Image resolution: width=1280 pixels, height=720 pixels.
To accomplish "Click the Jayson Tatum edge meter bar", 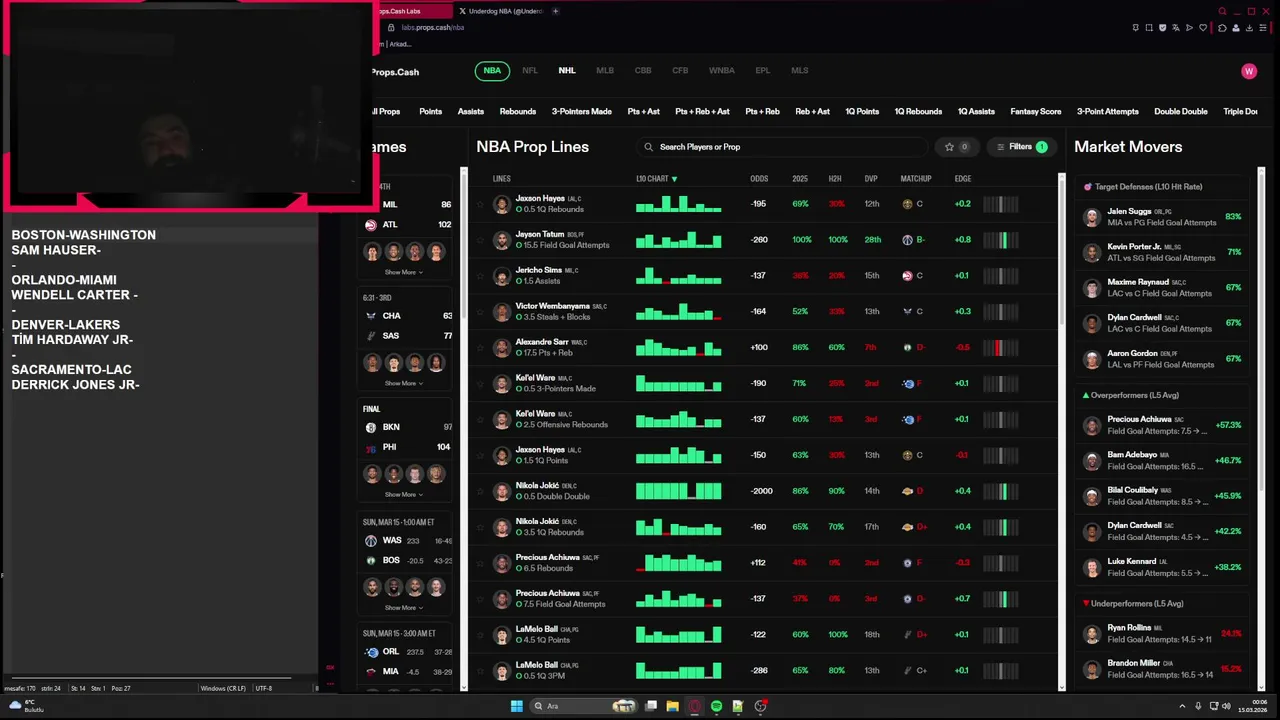I will click(1001, 240).
